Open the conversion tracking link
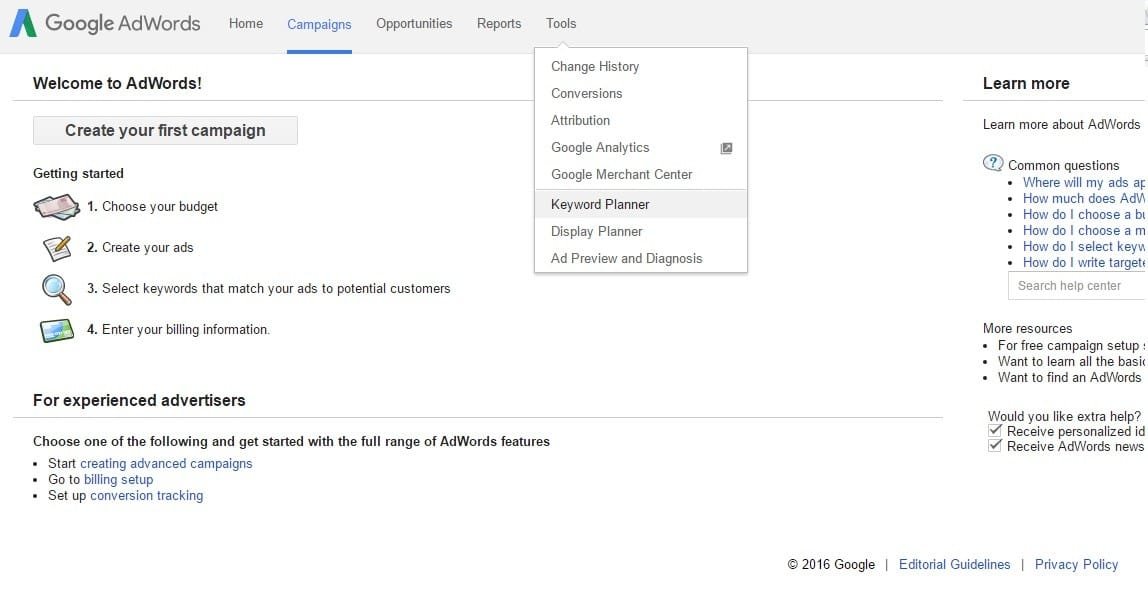 click(x=146, y=496)
